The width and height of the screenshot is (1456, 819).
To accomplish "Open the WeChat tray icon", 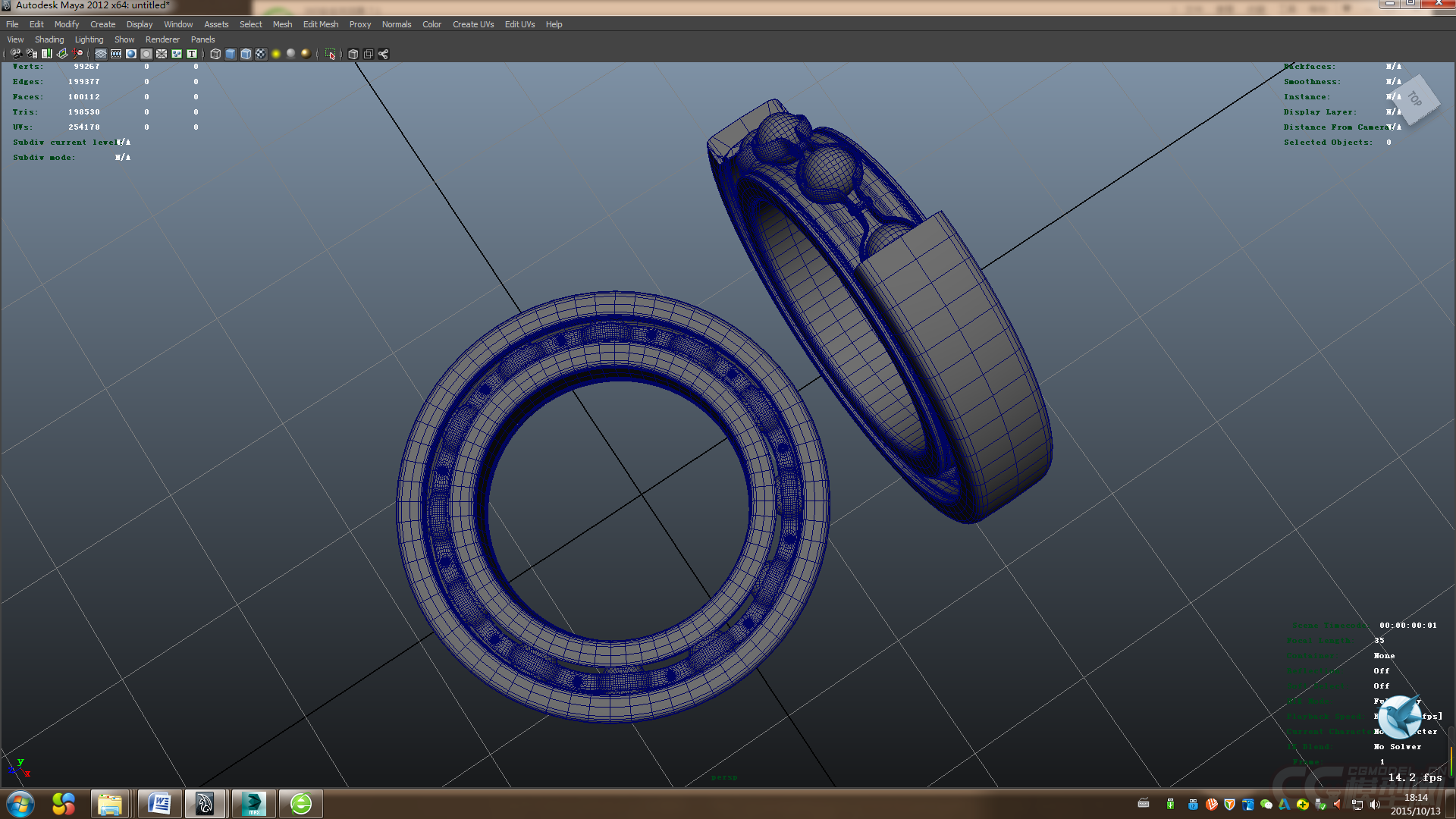I will 1266,805.
